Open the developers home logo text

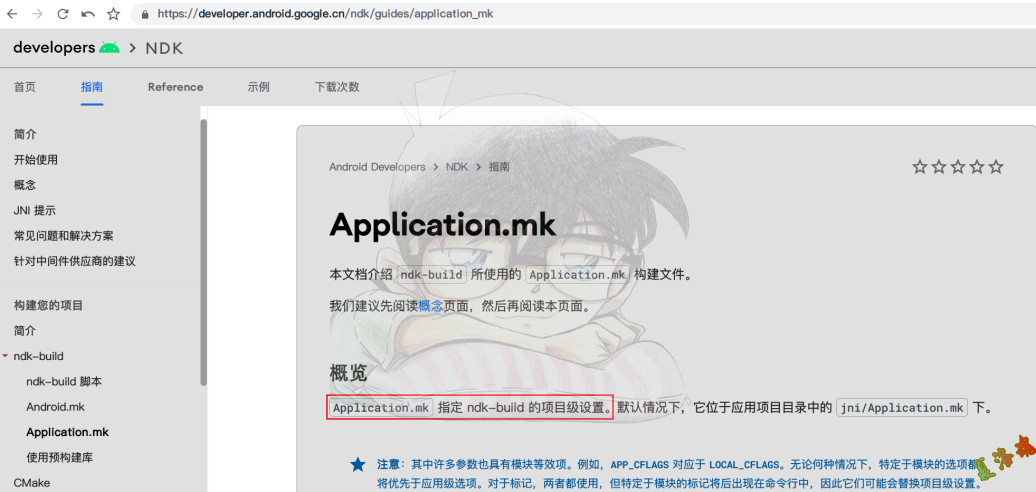pyautogui.click(x=54, y=48)
